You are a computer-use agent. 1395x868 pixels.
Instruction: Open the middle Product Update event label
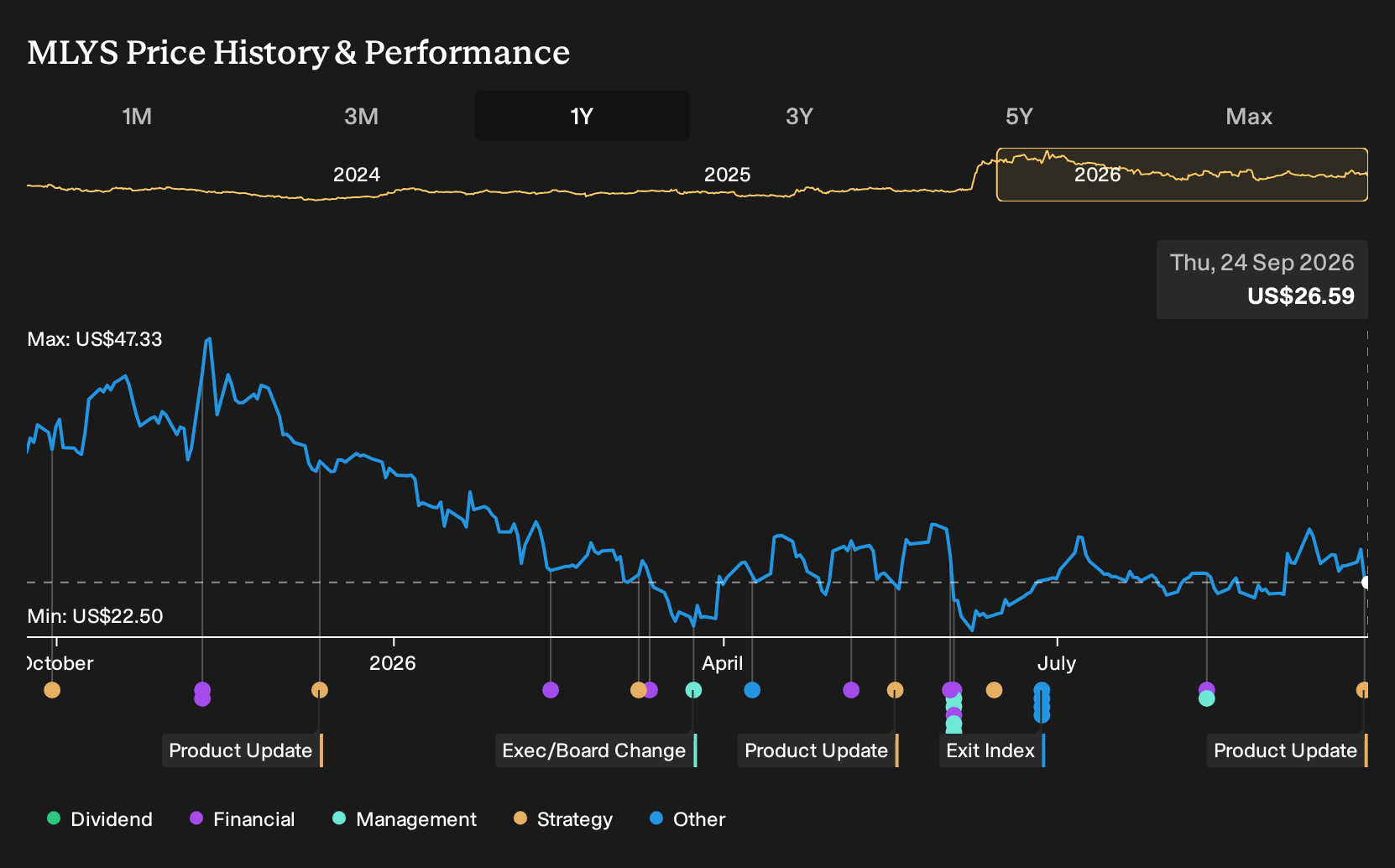click(818, 750)
